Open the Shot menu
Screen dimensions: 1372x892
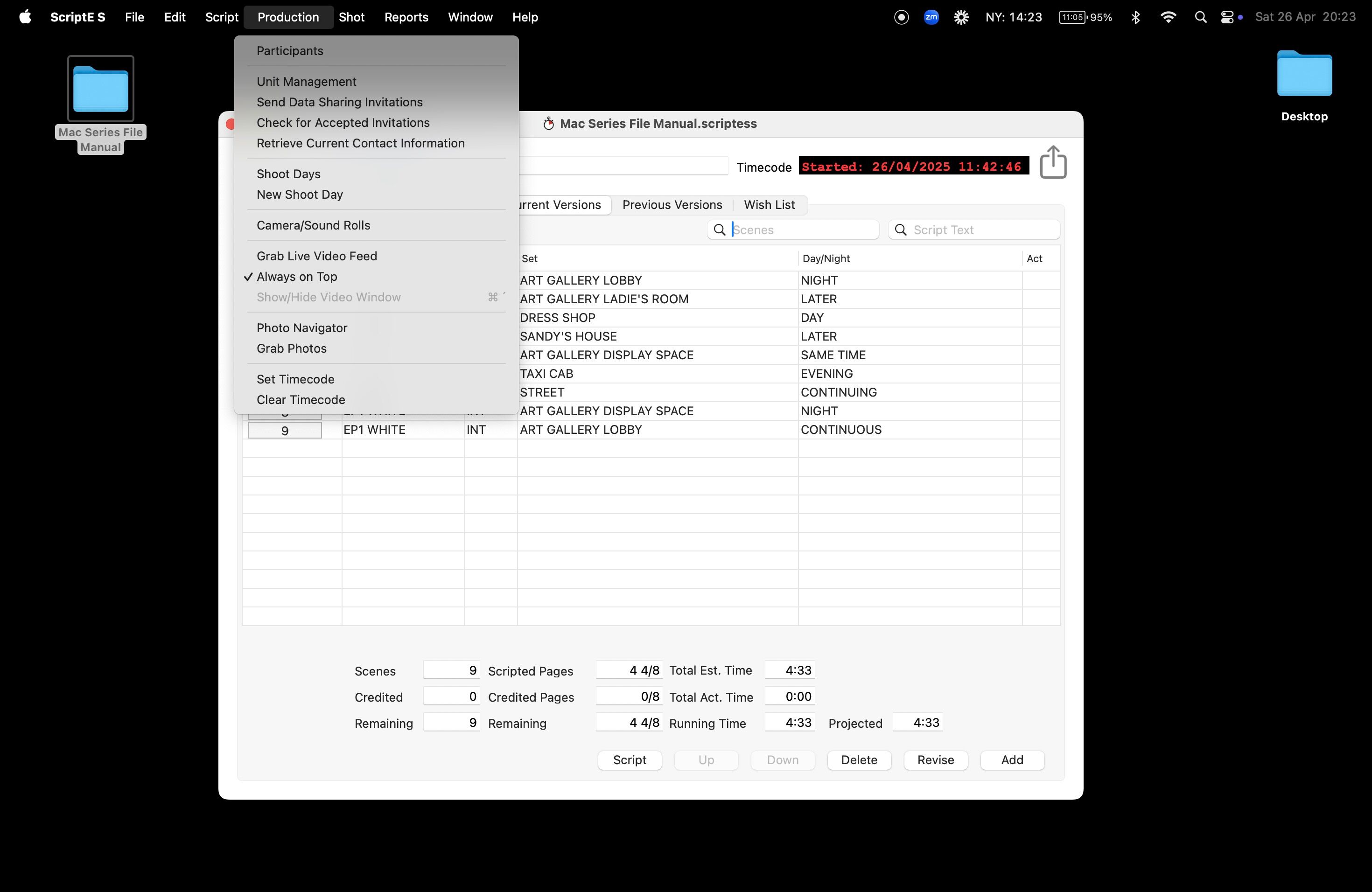[351, 17]
